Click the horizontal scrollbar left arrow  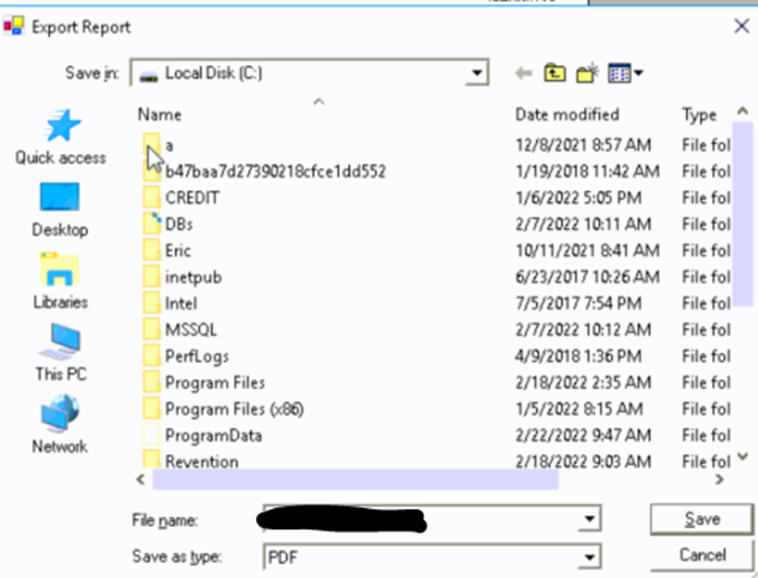[141, 479]
